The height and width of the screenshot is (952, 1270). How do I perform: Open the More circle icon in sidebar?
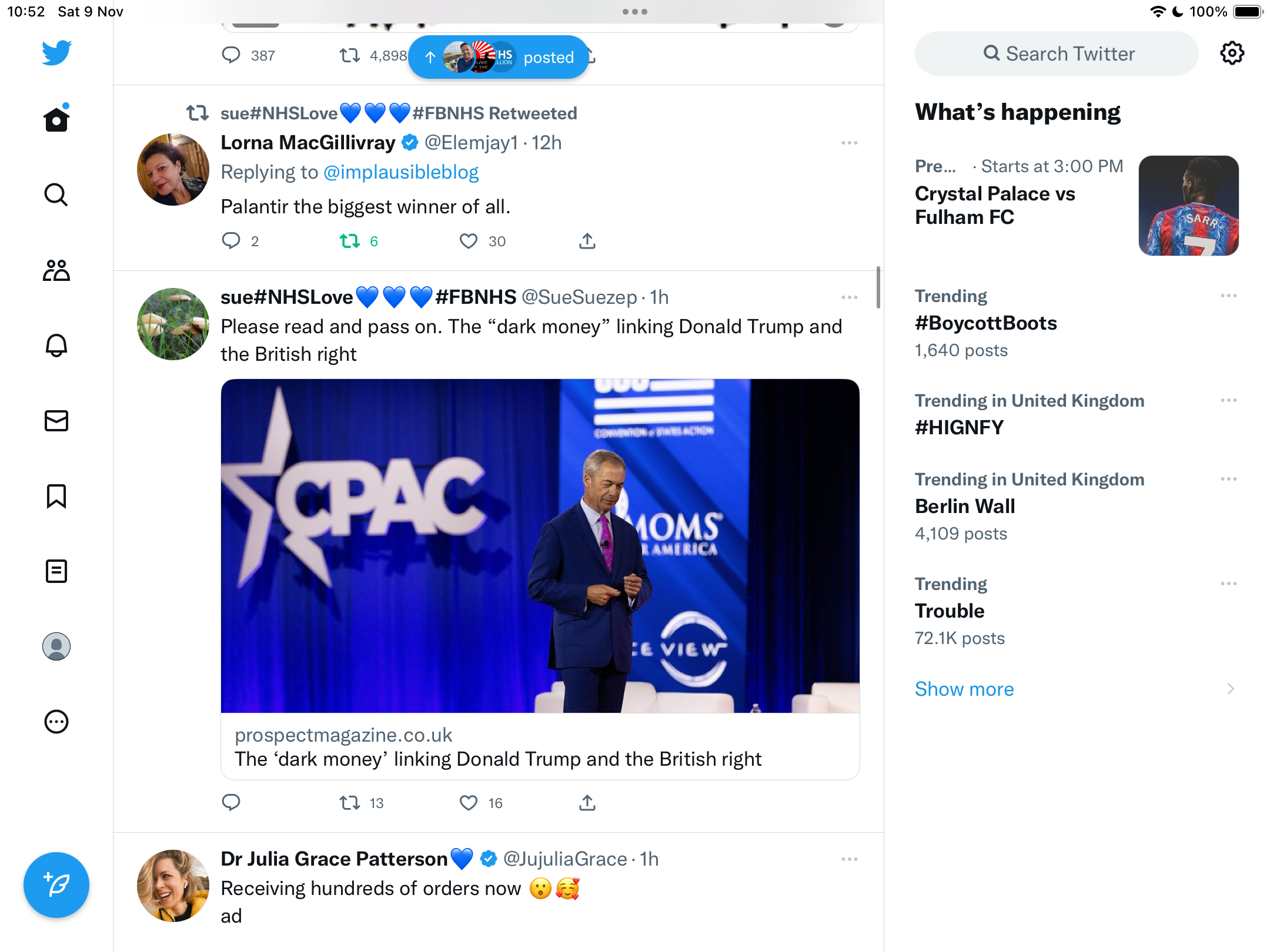coord(56,722)
